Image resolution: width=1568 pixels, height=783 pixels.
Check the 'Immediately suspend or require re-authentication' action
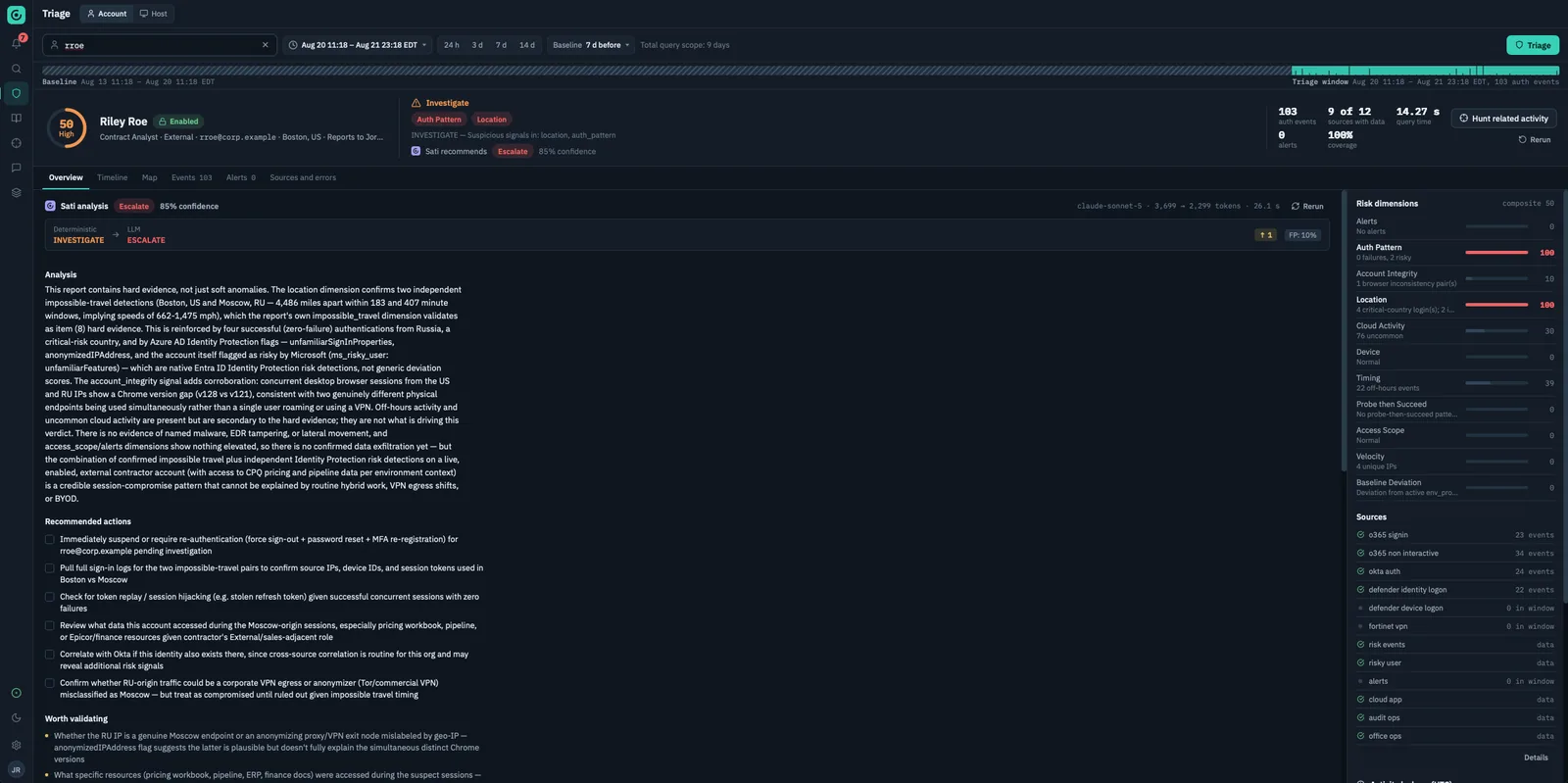click(50, 539)
